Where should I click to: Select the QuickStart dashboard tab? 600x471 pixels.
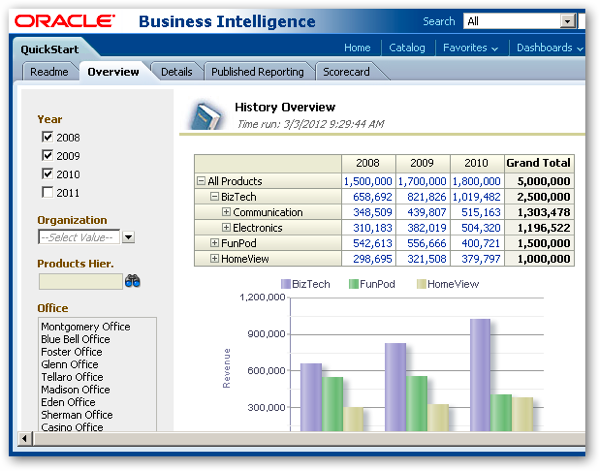50,49
